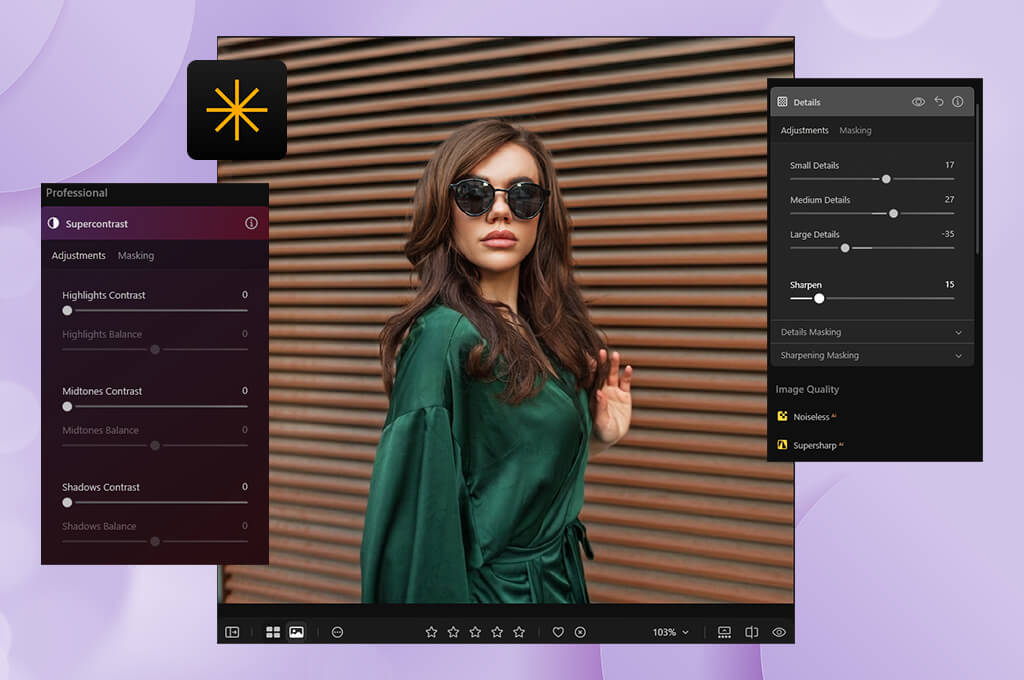Adjust the Highlights Balance slider
This screenshot has width=1024, height=680.
pyautogui.click(x=155, y=349)
